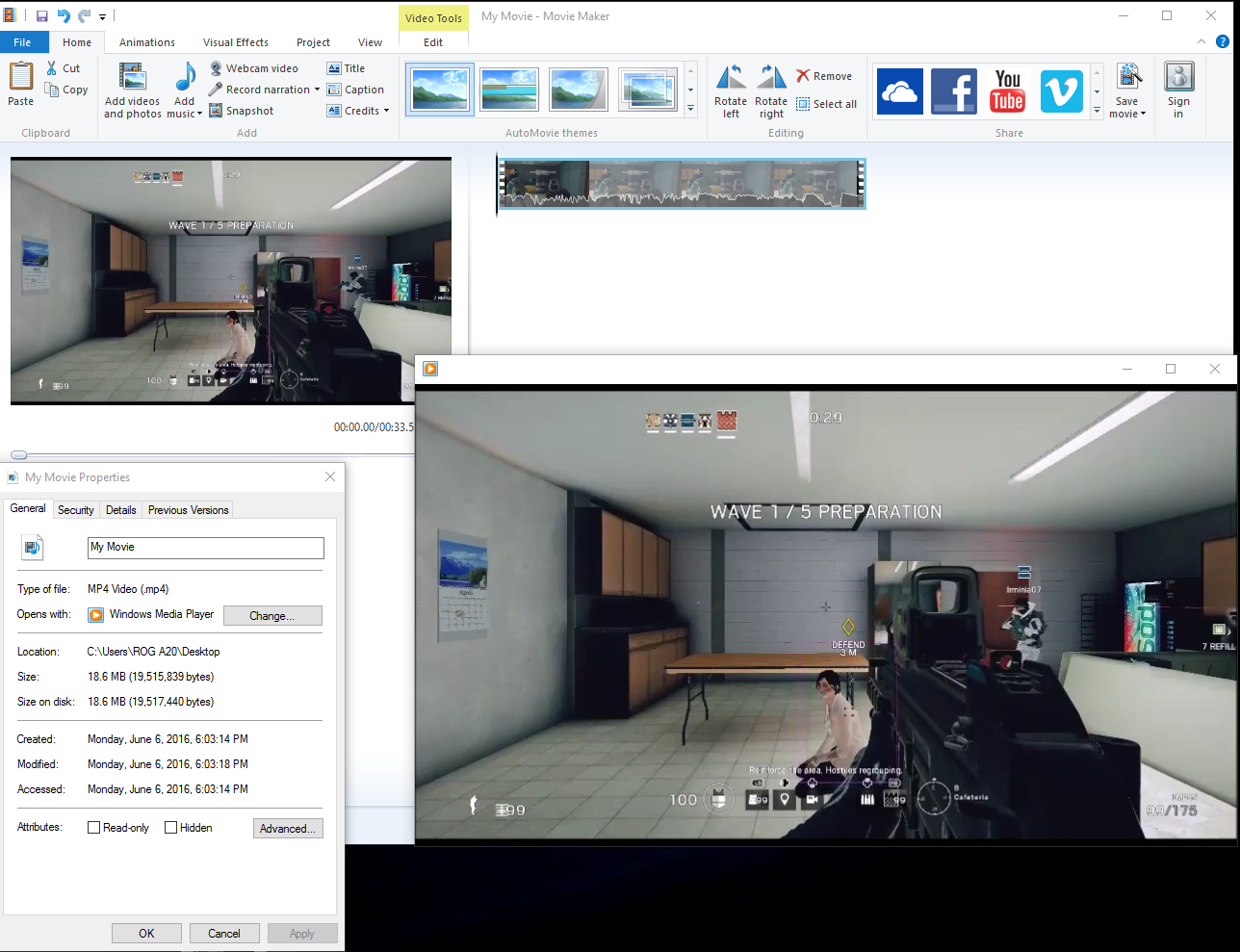The height and width of the screenshot is (952, 1240).
Task: Open Movie Maker help
Action: (1223, 41)
